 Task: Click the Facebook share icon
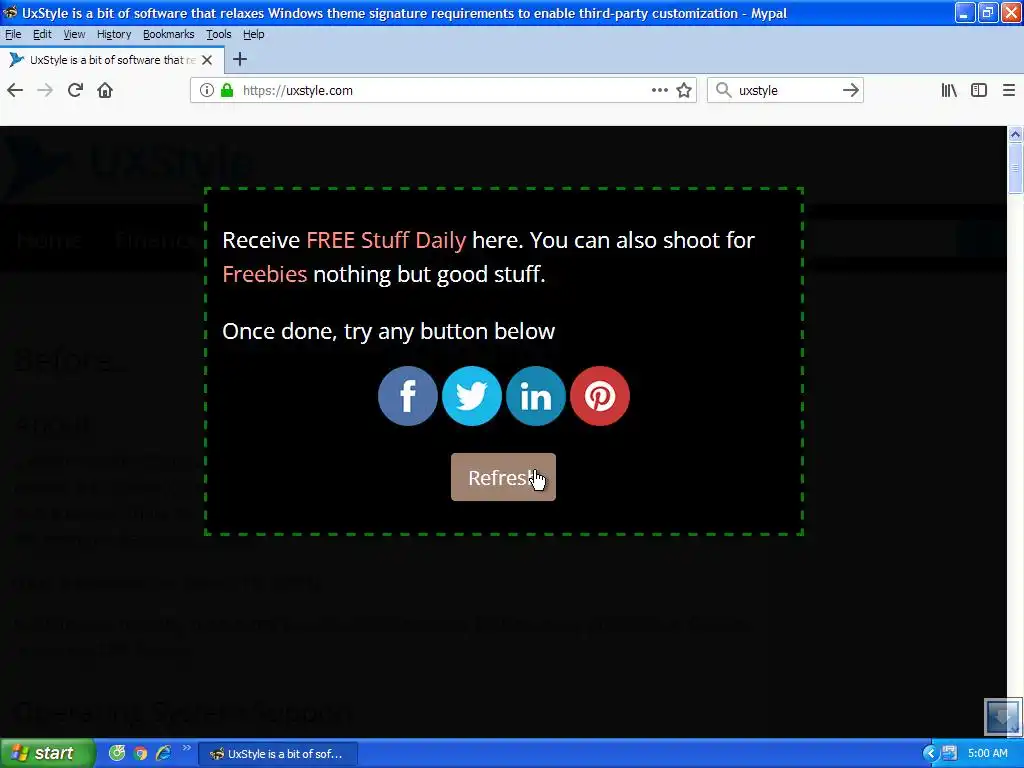coord(408,396)
